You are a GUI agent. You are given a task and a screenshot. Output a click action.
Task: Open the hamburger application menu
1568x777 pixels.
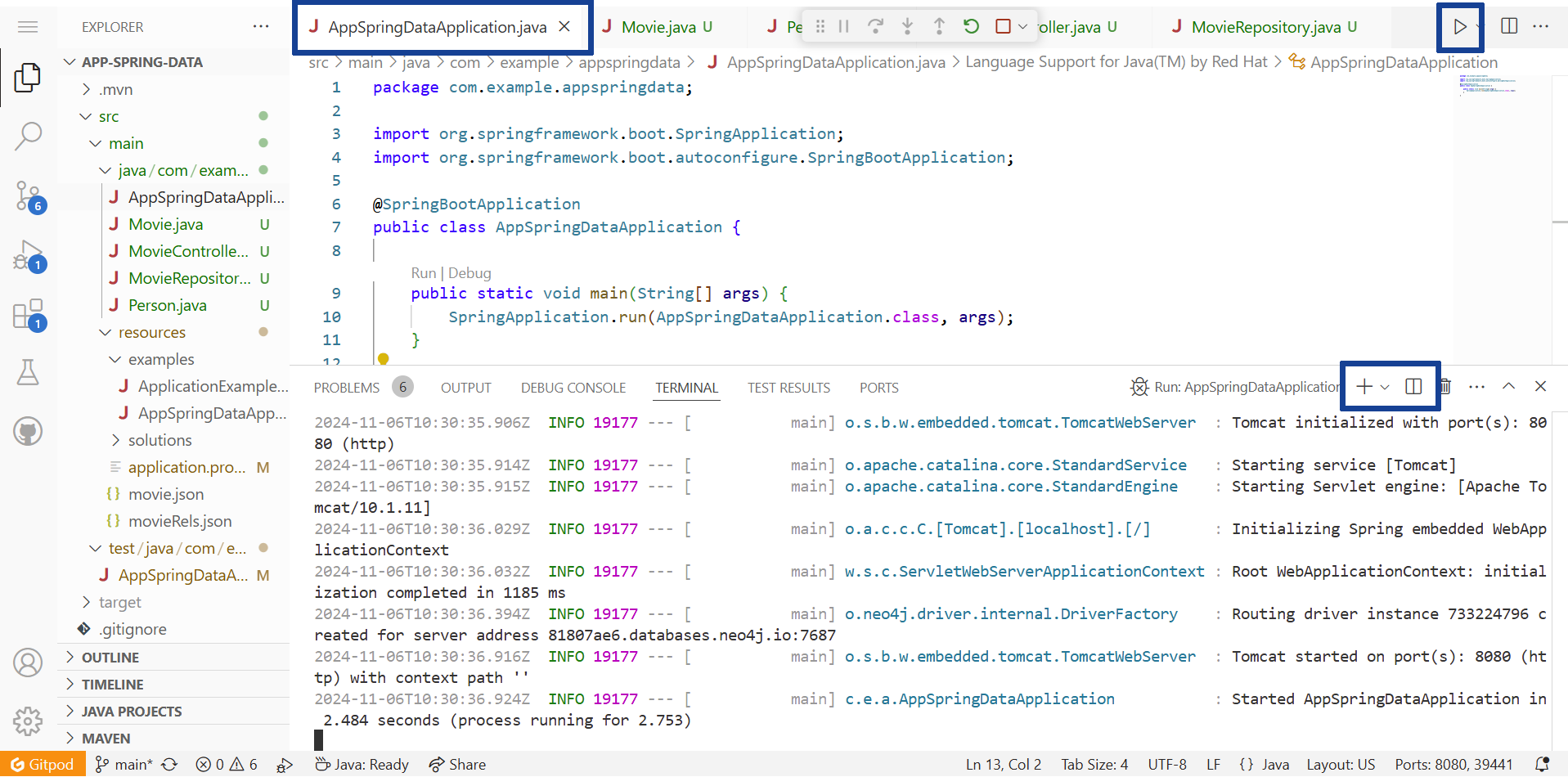[x=28, y=27]
